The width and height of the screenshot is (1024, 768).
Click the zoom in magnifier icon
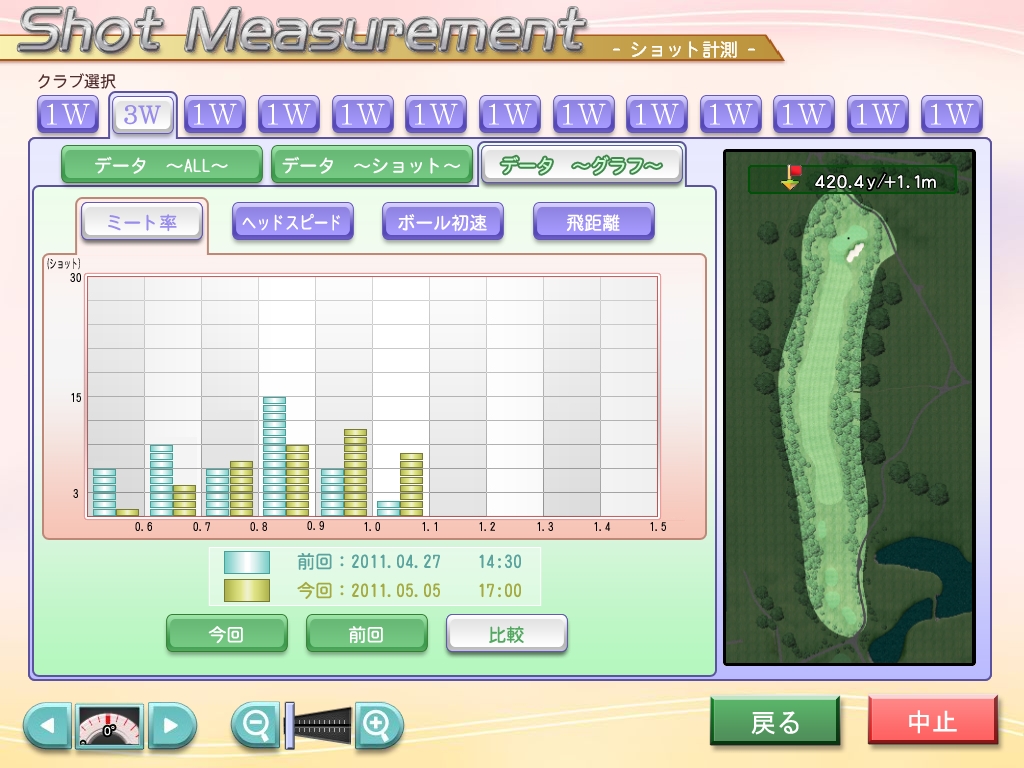tap(378, 724)
